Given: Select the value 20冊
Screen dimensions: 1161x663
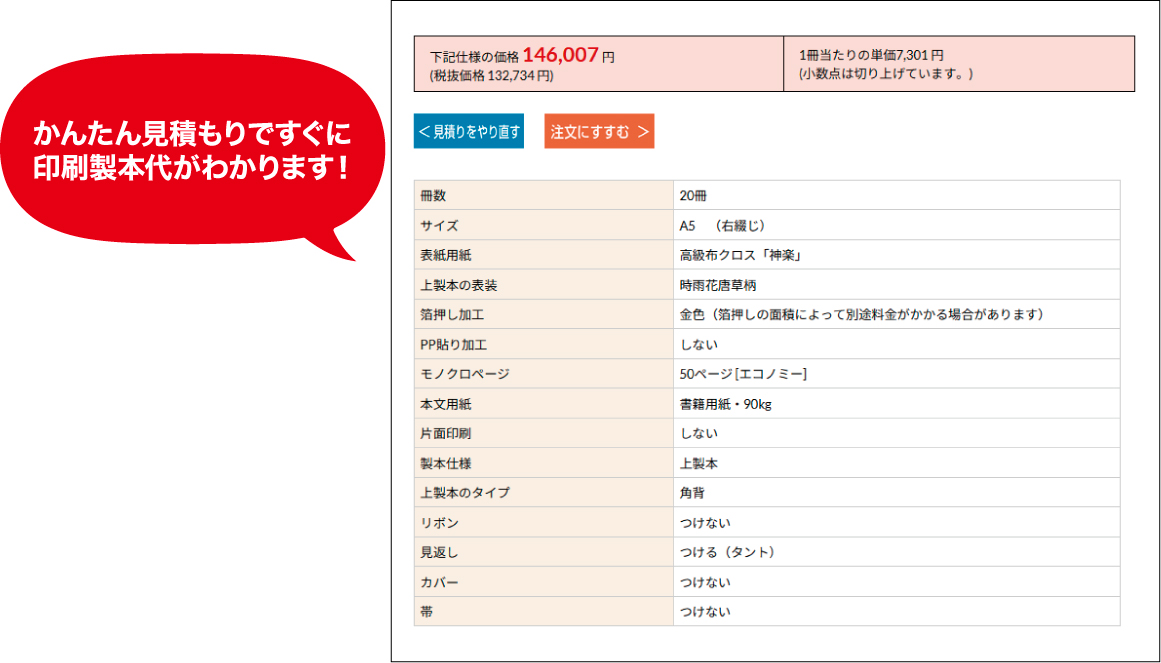Looking at the screenshot, I should (x=694, y=196).
